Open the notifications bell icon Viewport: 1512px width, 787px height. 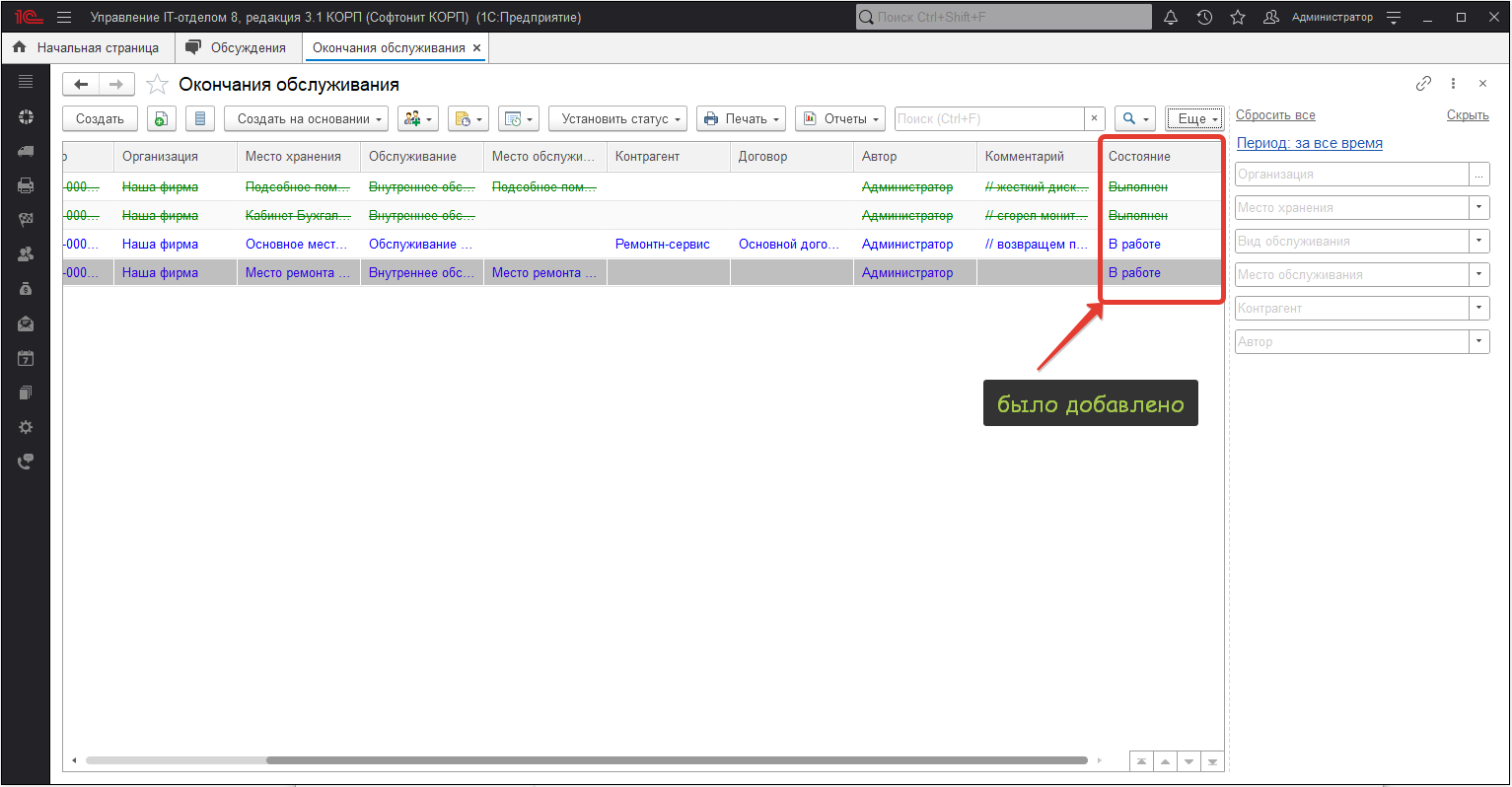(1171, 18)
